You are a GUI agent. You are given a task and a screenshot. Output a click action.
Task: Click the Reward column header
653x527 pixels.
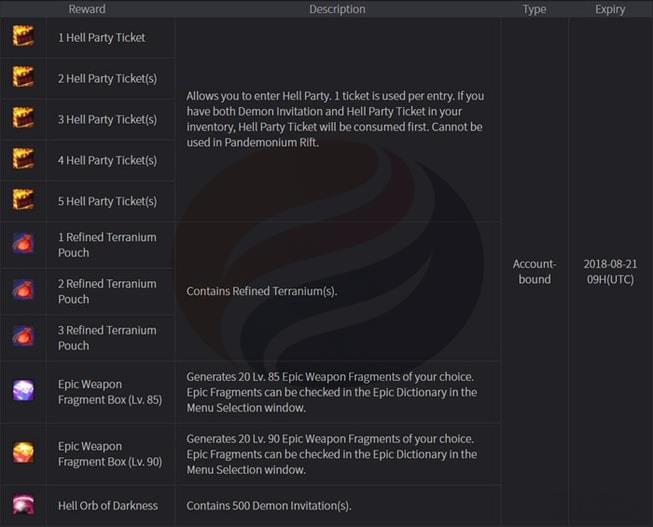coord(87,9)
